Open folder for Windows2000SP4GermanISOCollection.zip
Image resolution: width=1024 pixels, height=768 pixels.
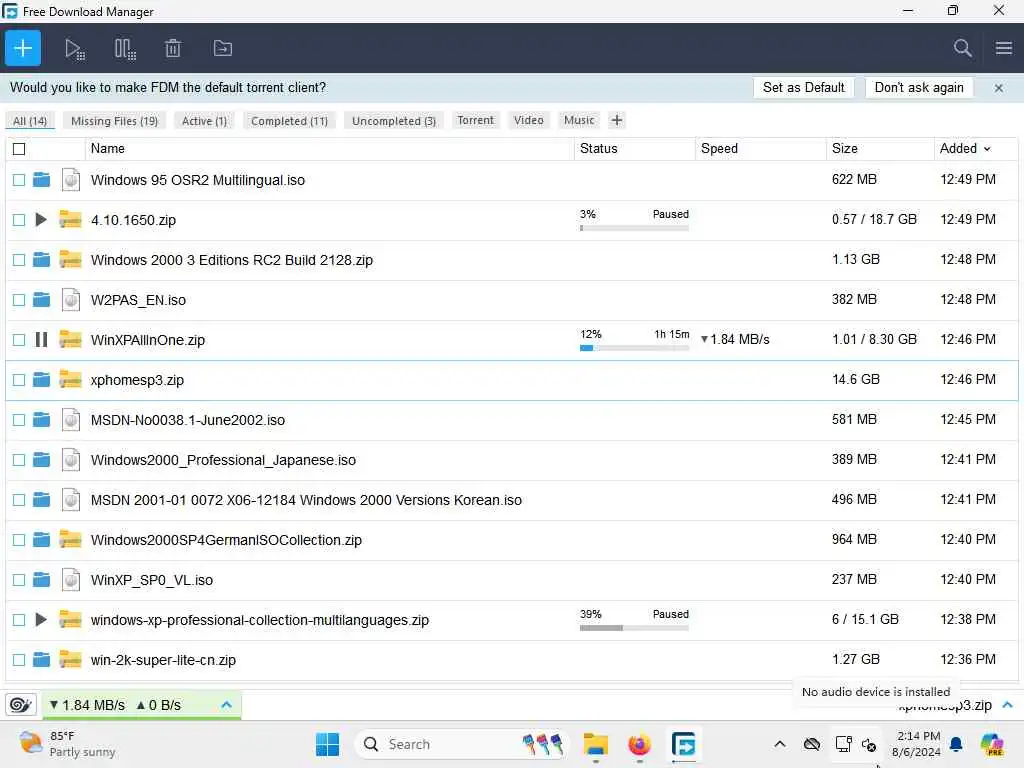pos(41,539)
